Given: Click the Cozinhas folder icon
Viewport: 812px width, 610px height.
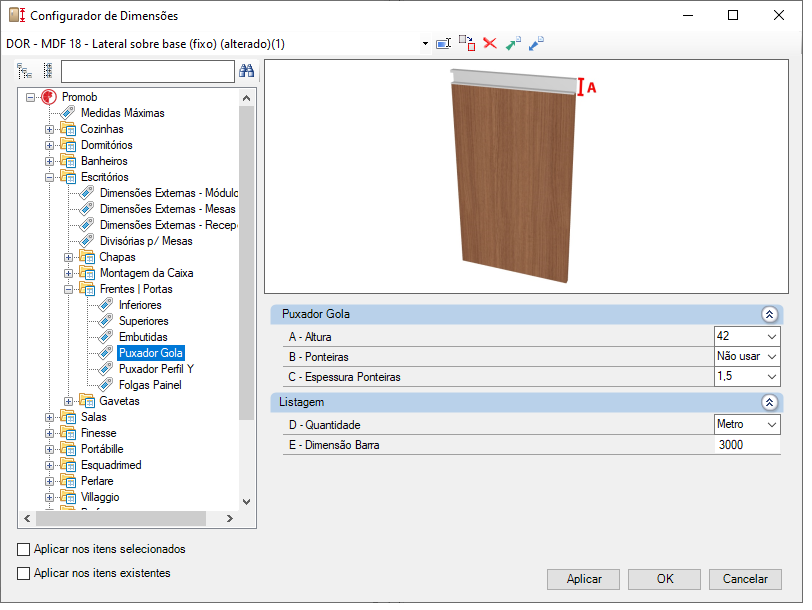Looking at the screenshot, I should 68,129.
